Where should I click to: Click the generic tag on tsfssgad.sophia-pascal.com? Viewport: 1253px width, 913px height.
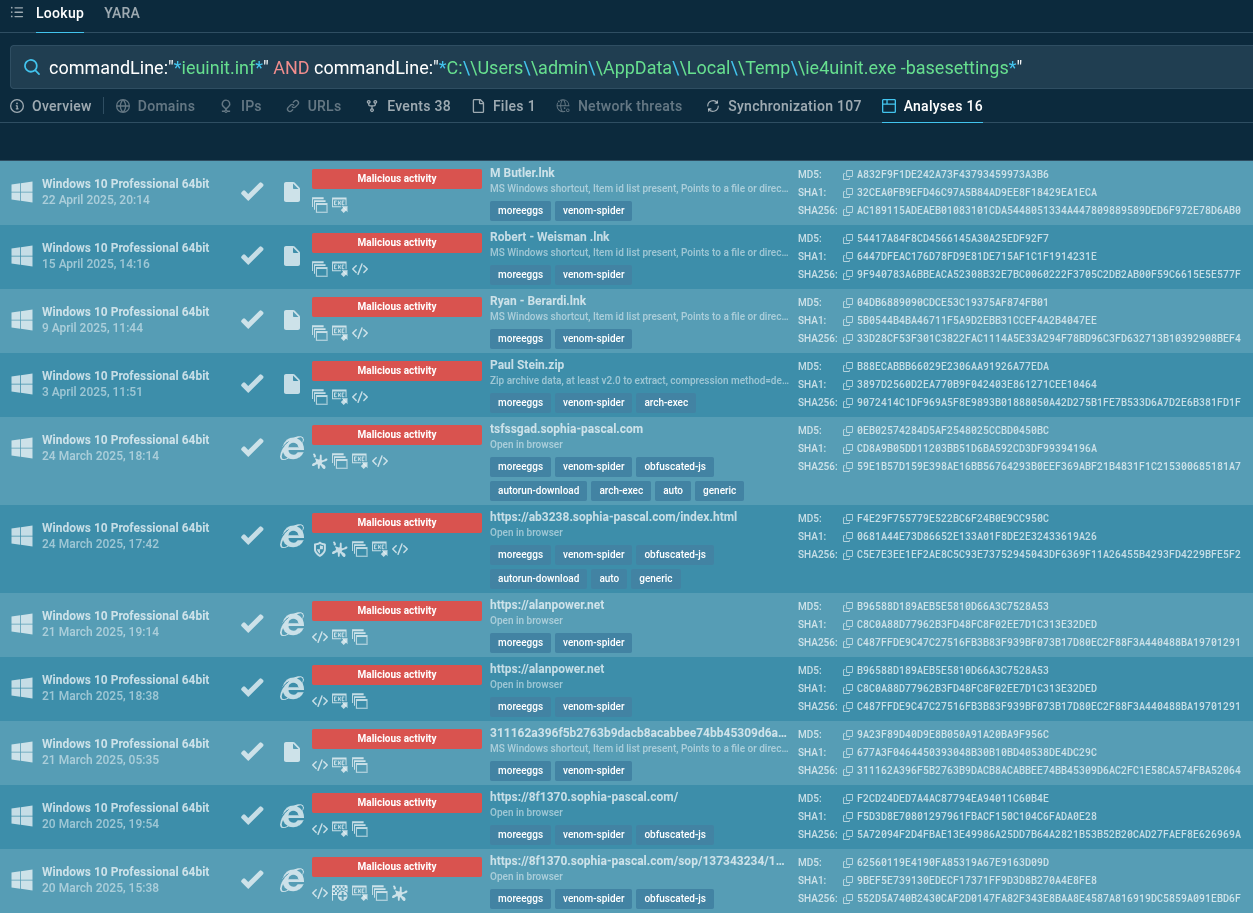pos(719,491)
